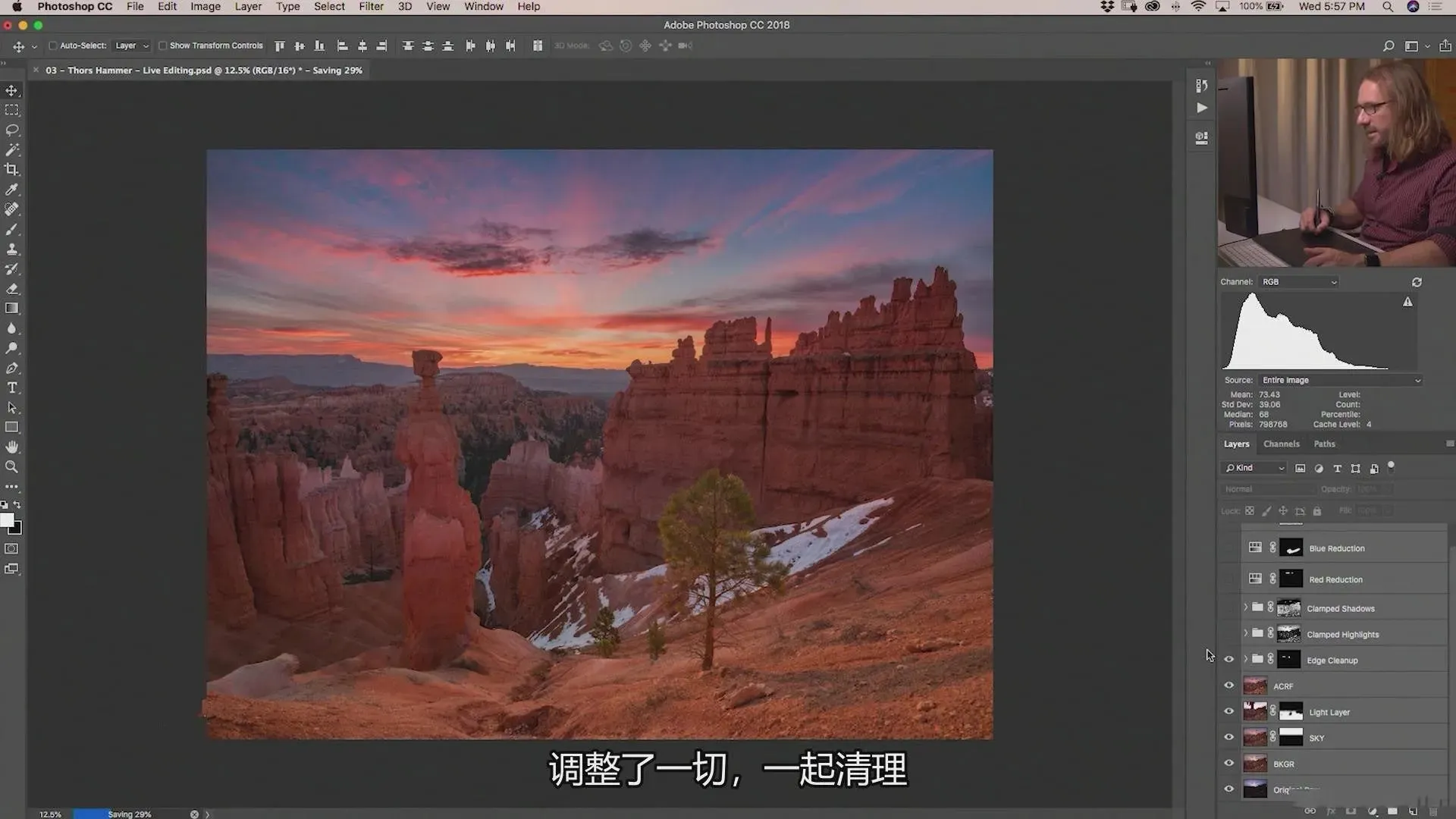This screenshot has height=819, width=1456.
Task: Toggle visibility of the SKY layer
Action: click(1229, 737)
